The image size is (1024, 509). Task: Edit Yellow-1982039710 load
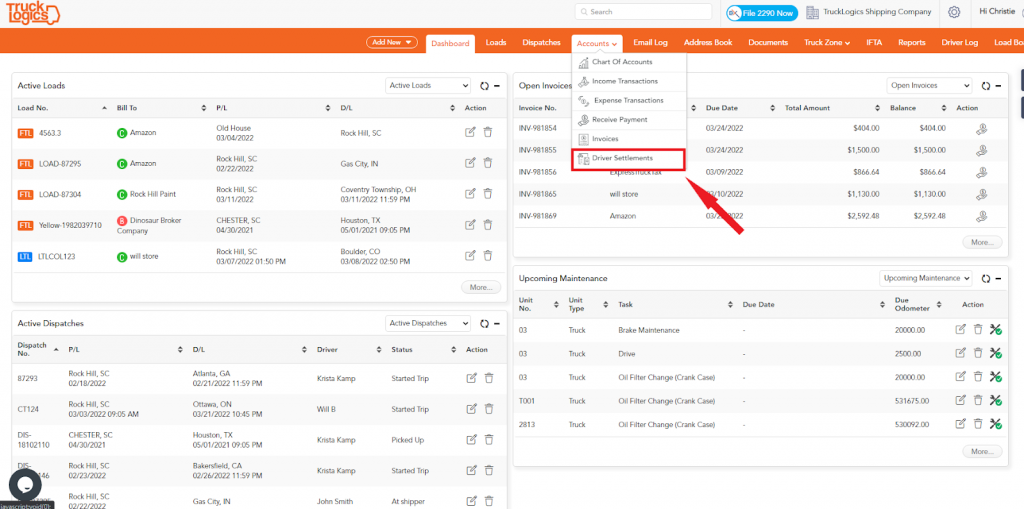point(470,225)
